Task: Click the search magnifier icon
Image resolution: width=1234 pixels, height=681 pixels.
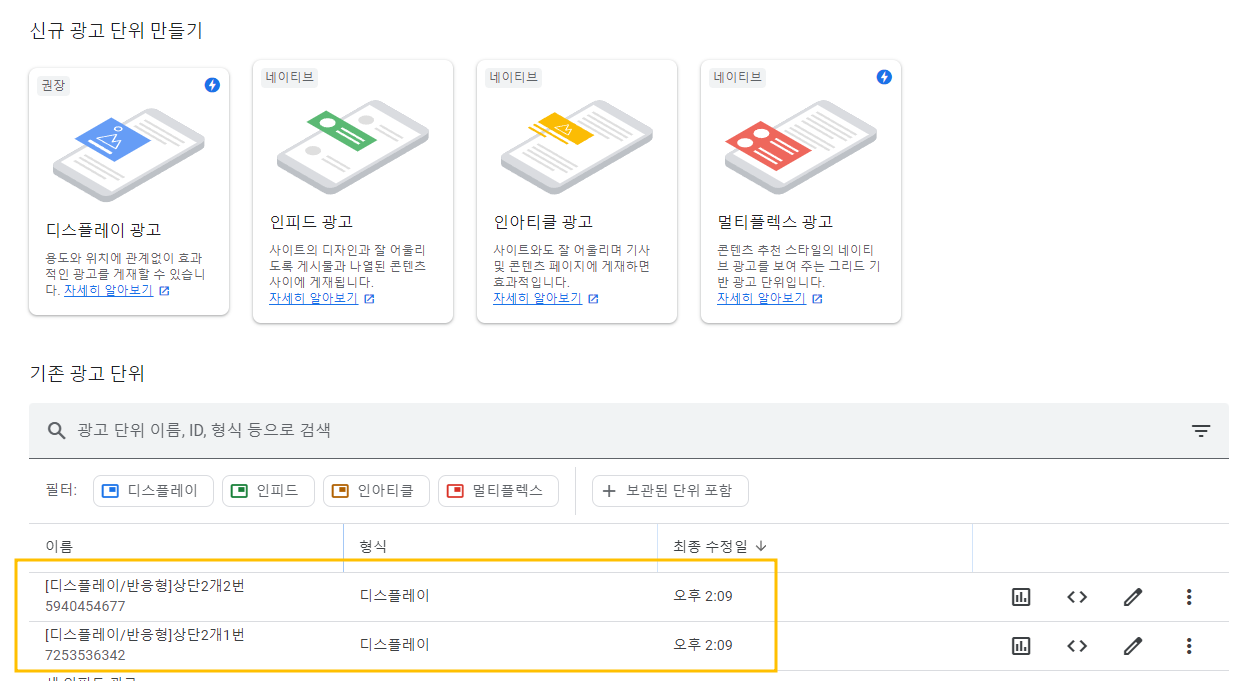Action: [x=55, y=430]
